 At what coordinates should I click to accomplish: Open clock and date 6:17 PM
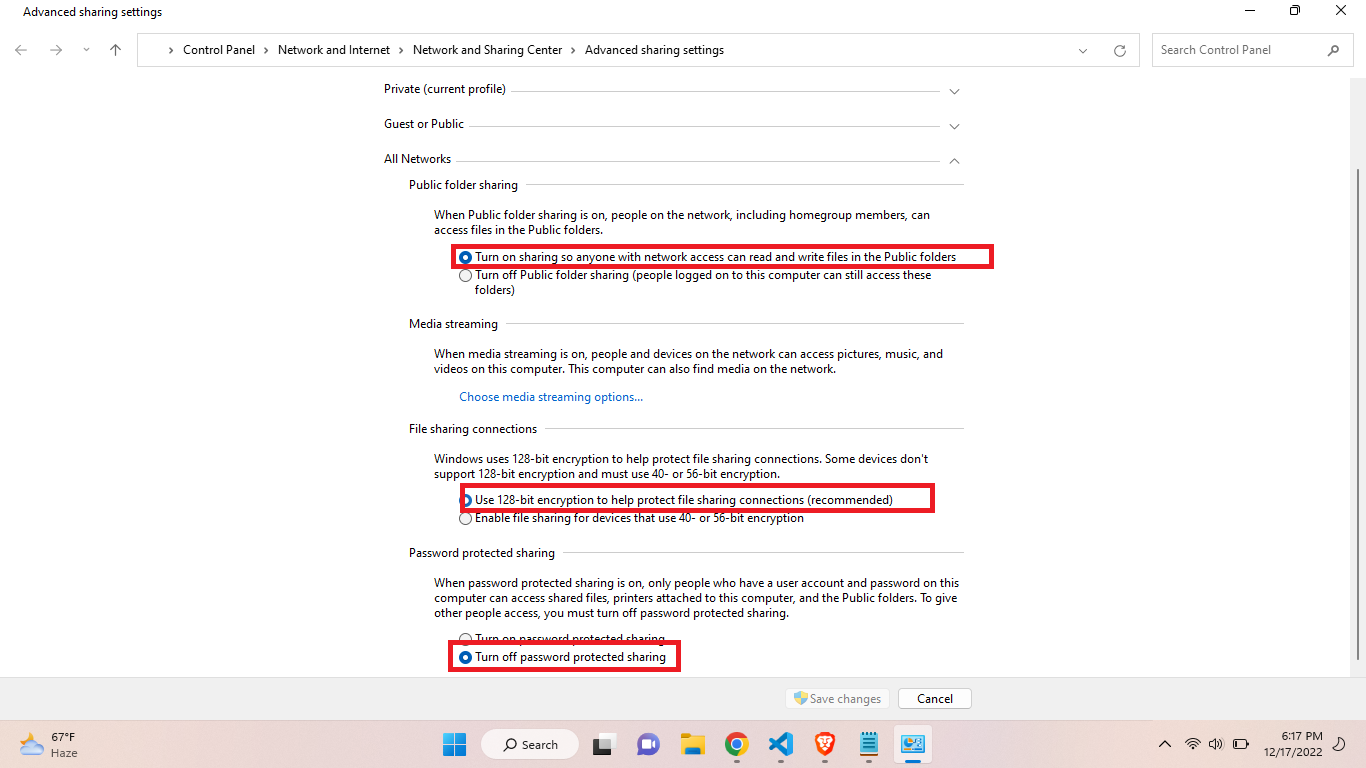click(1293, 744)
